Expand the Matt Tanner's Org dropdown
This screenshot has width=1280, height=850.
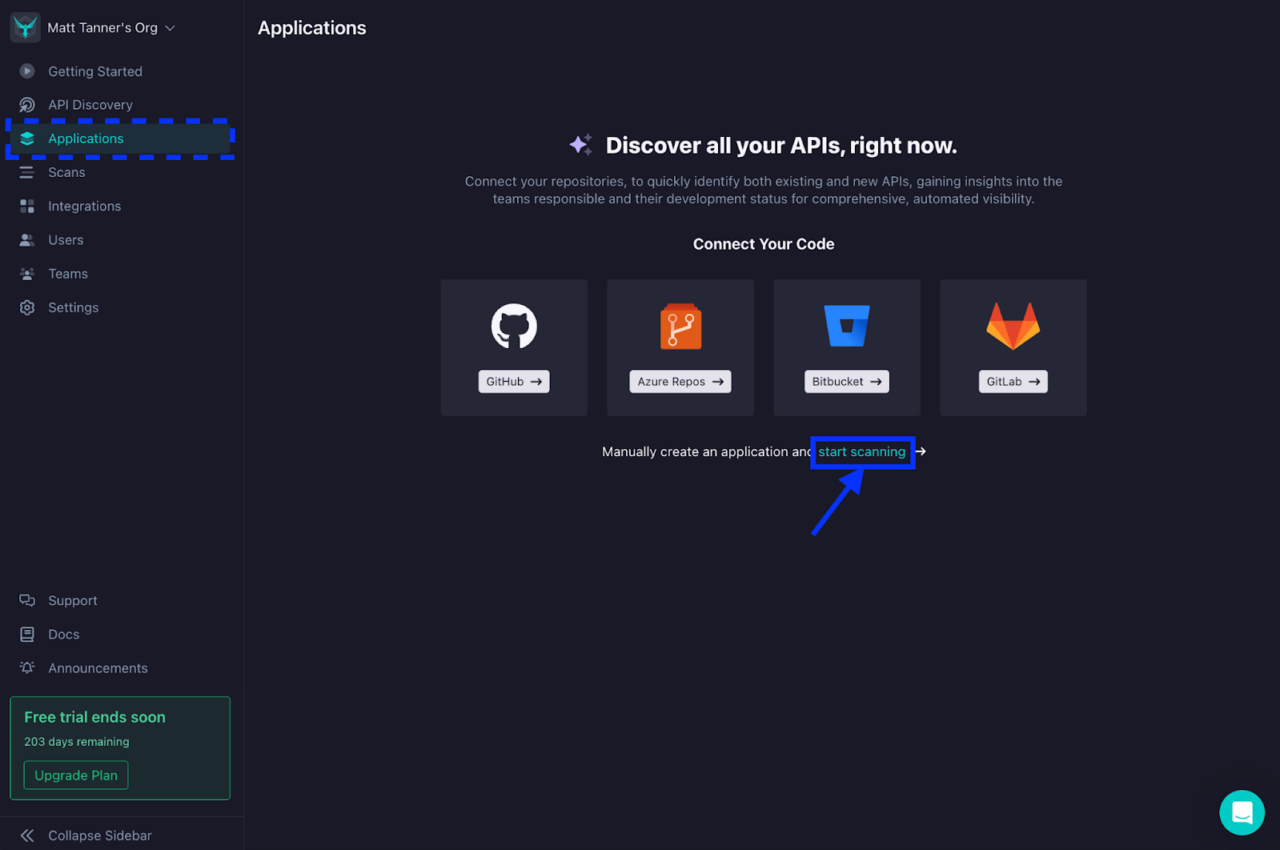(93, 28)
